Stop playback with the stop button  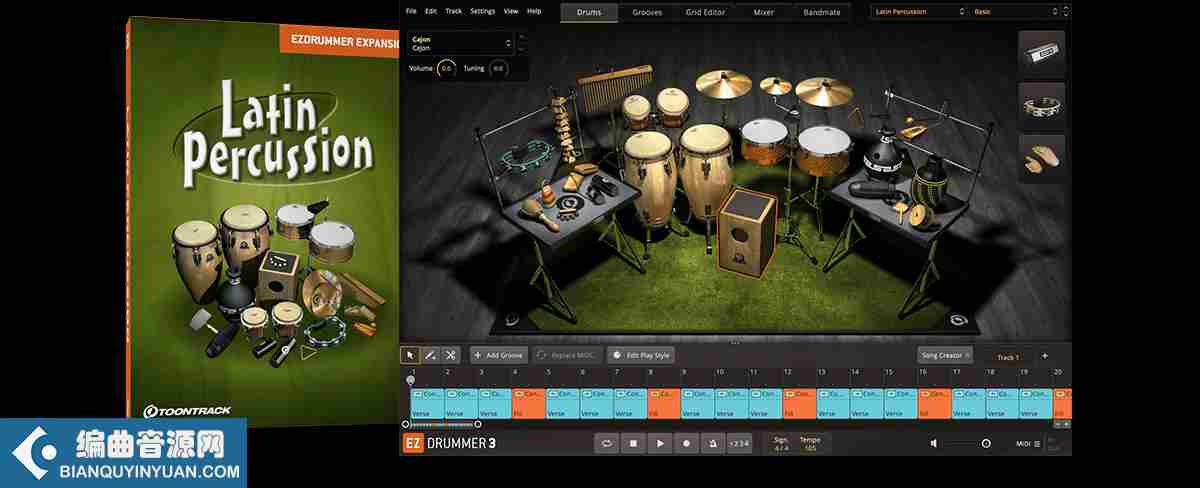(633, 443)
